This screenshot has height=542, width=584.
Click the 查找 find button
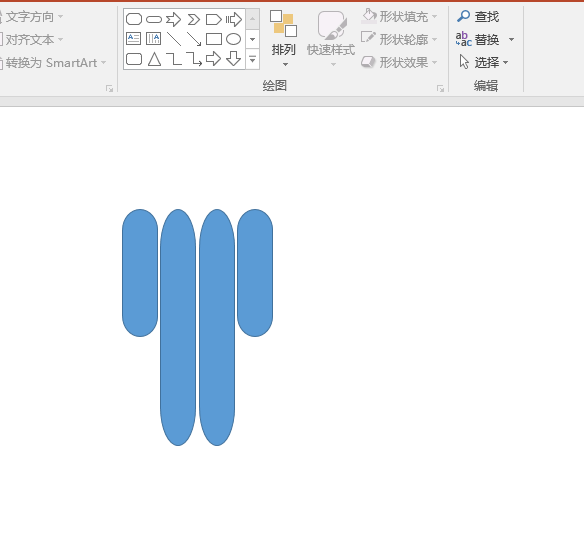(478, 17)
